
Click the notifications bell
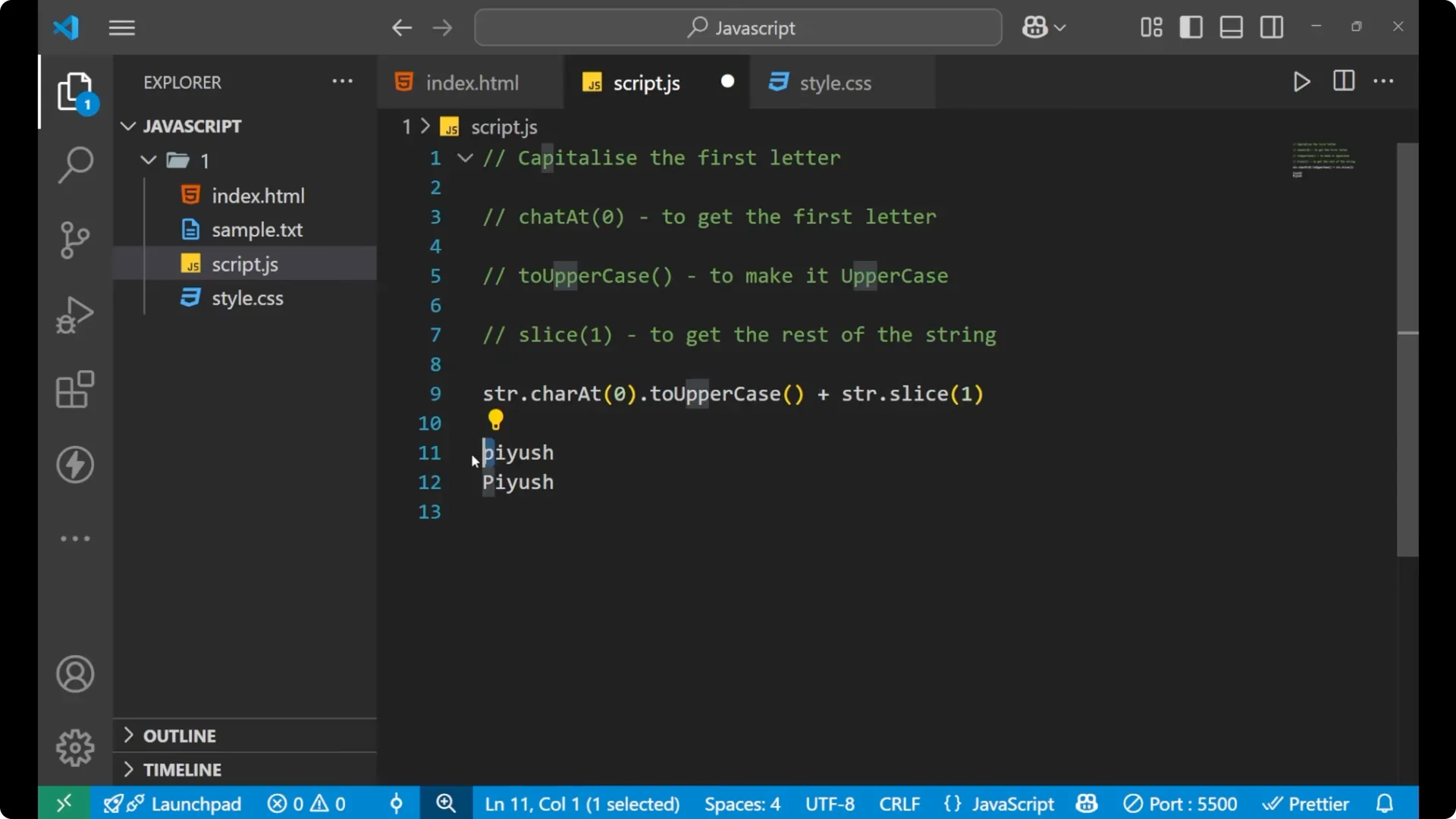click(1385, 803)
